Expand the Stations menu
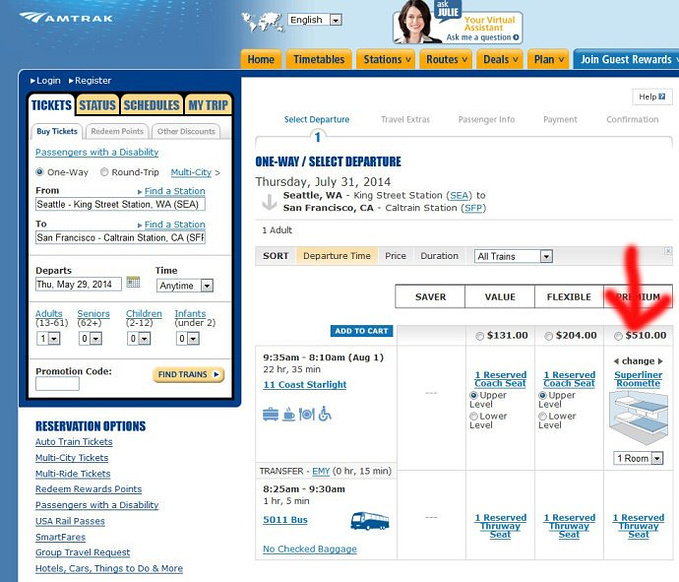The width and height of the screenshot is (679, 582). click(385, 59)
